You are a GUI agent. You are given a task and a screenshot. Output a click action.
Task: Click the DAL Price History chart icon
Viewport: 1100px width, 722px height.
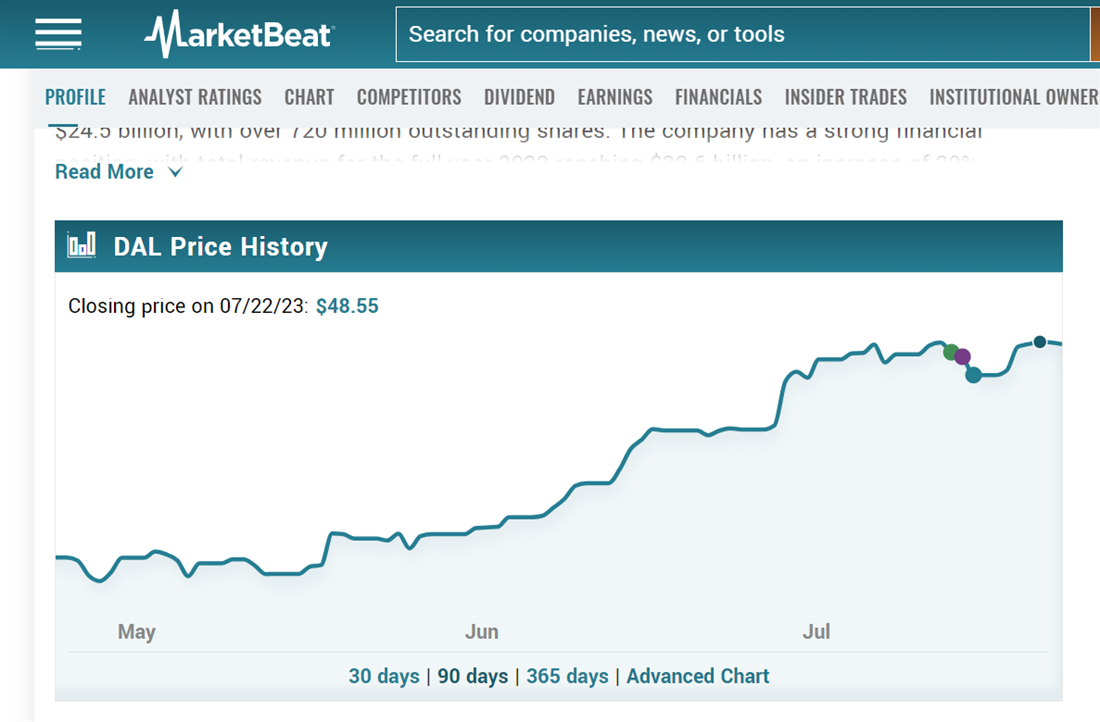(81, 246)
